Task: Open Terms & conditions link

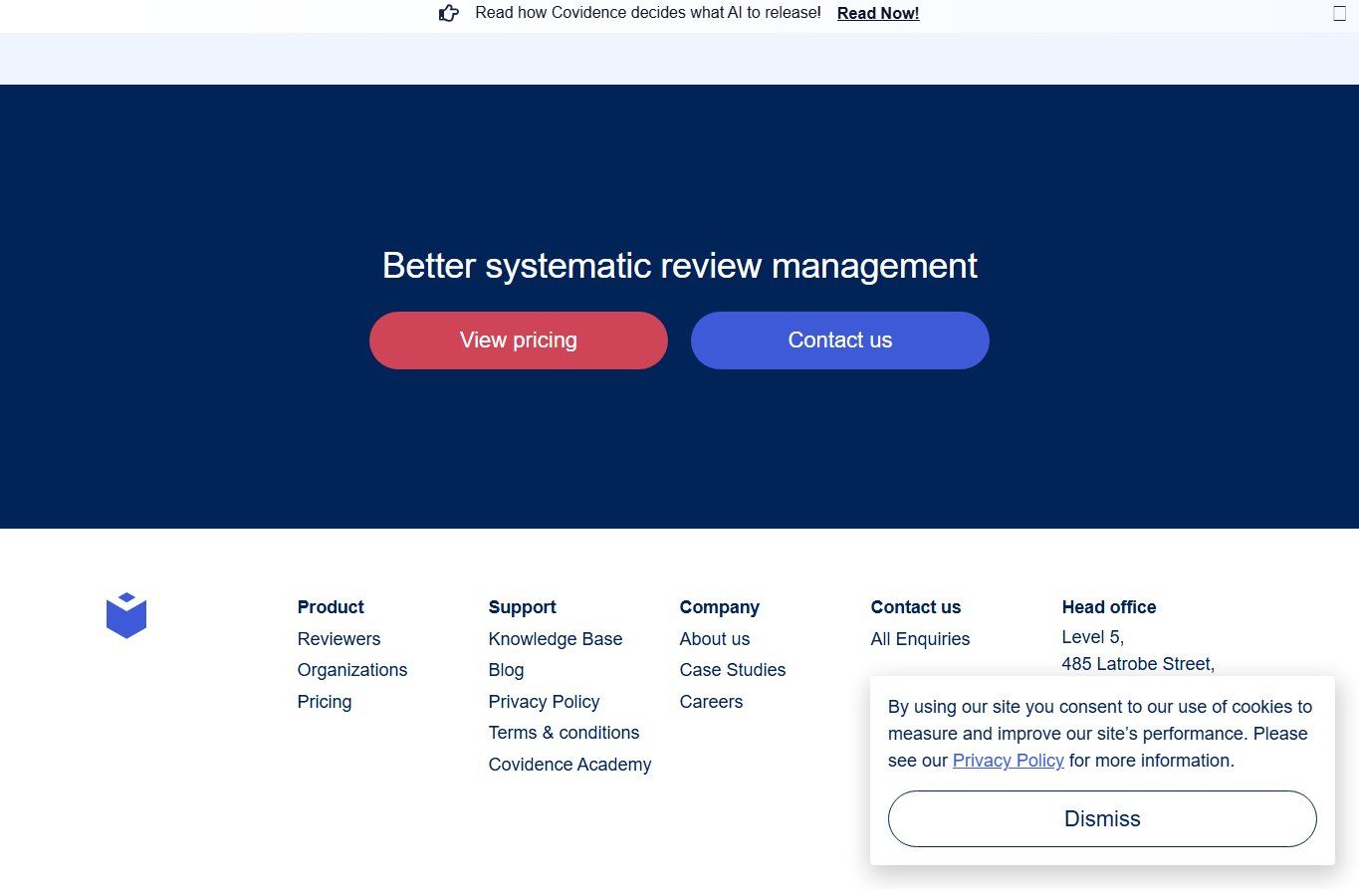Action: tap(564, 733)
